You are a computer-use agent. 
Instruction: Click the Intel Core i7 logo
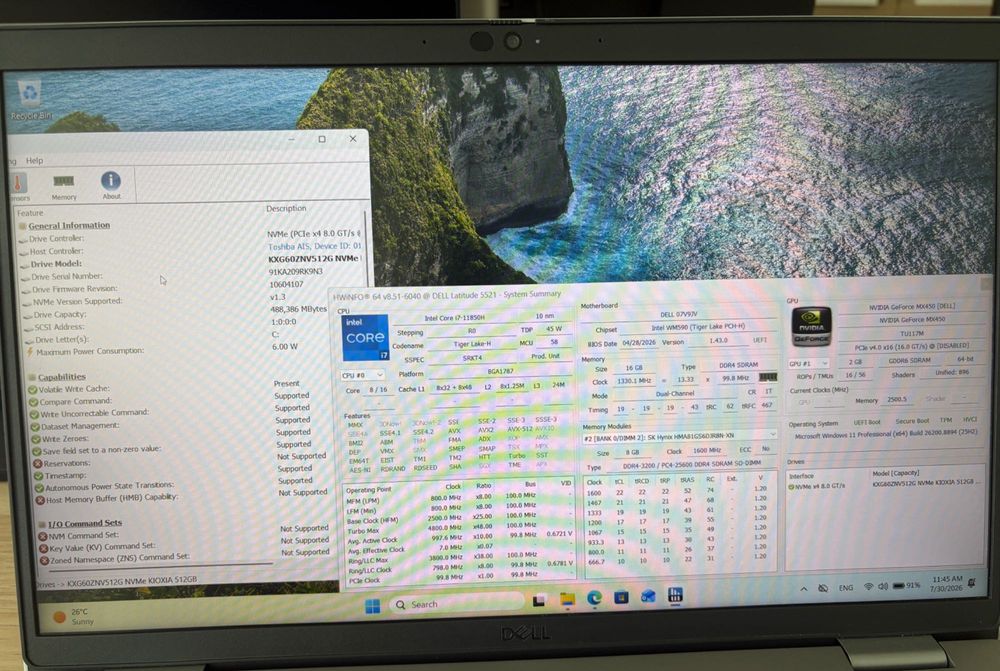[x=365, y=337]
